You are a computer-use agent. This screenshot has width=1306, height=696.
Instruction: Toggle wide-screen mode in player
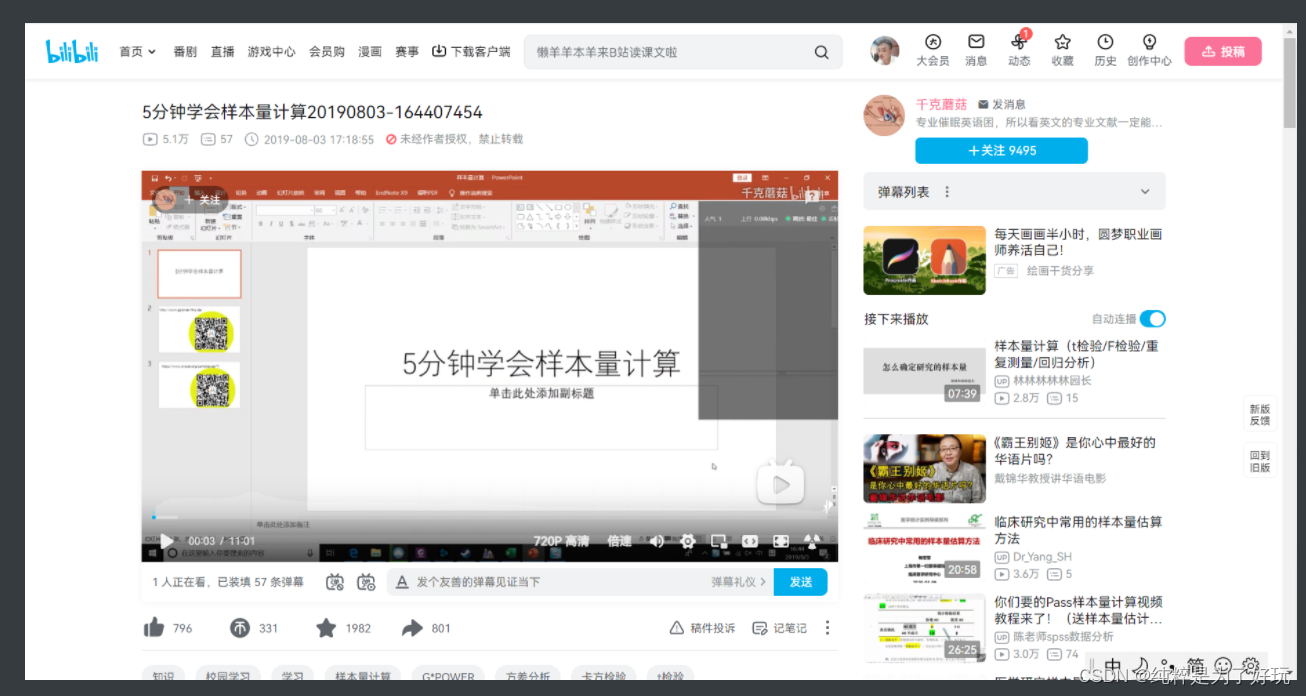click(749, 541)
